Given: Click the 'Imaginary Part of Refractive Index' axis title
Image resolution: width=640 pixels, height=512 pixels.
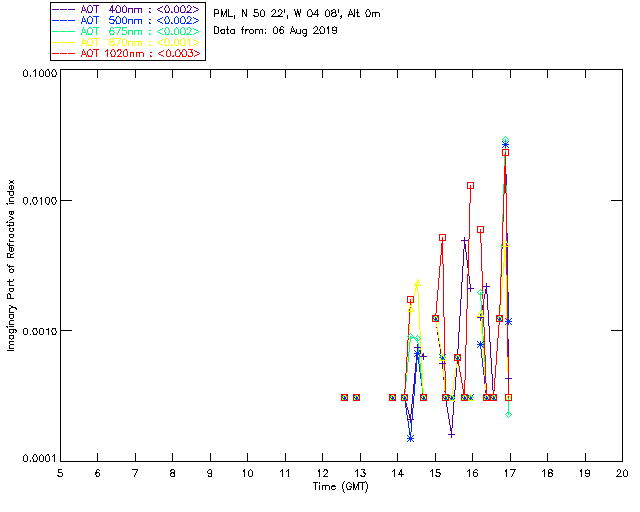Looking at the screenshot, I should pyautogui.click(x=11, y=265).
